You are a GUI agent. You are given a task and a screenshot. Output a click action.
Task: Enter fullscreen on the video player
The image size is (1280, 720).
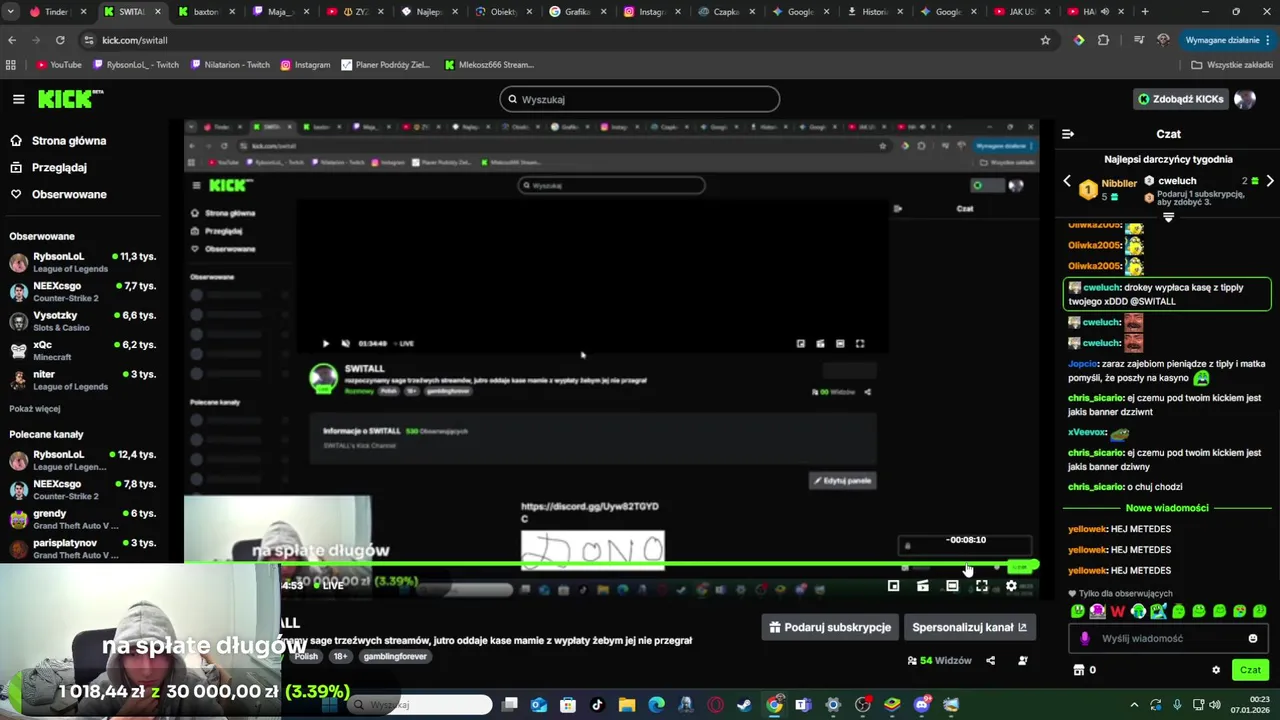[982, 586]
